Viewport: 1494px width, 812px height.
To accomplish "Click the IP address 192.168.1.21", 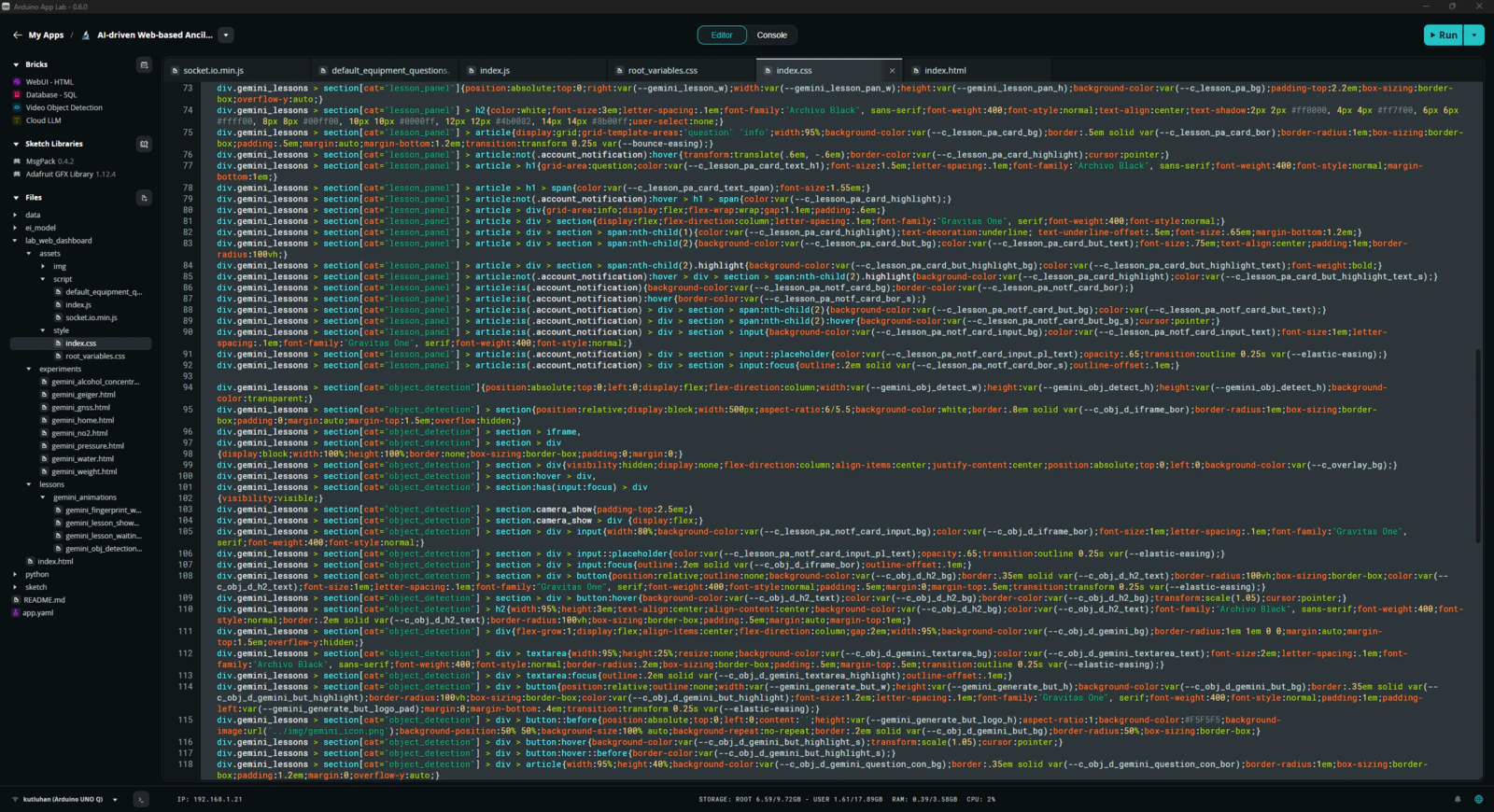I will (x=210, y=799).
